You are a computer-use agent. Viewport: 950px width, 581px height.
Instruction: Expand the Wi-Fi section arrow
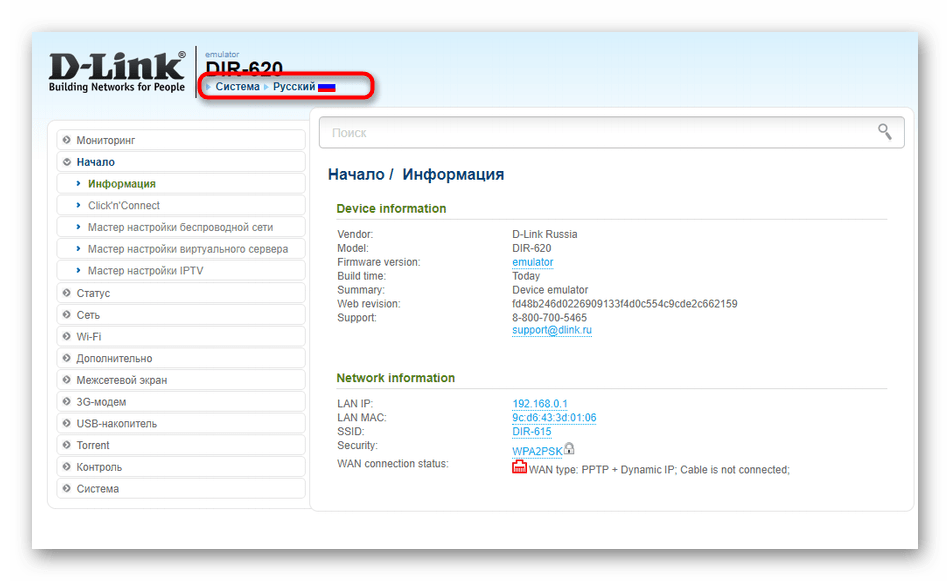(x=67, y=336)
